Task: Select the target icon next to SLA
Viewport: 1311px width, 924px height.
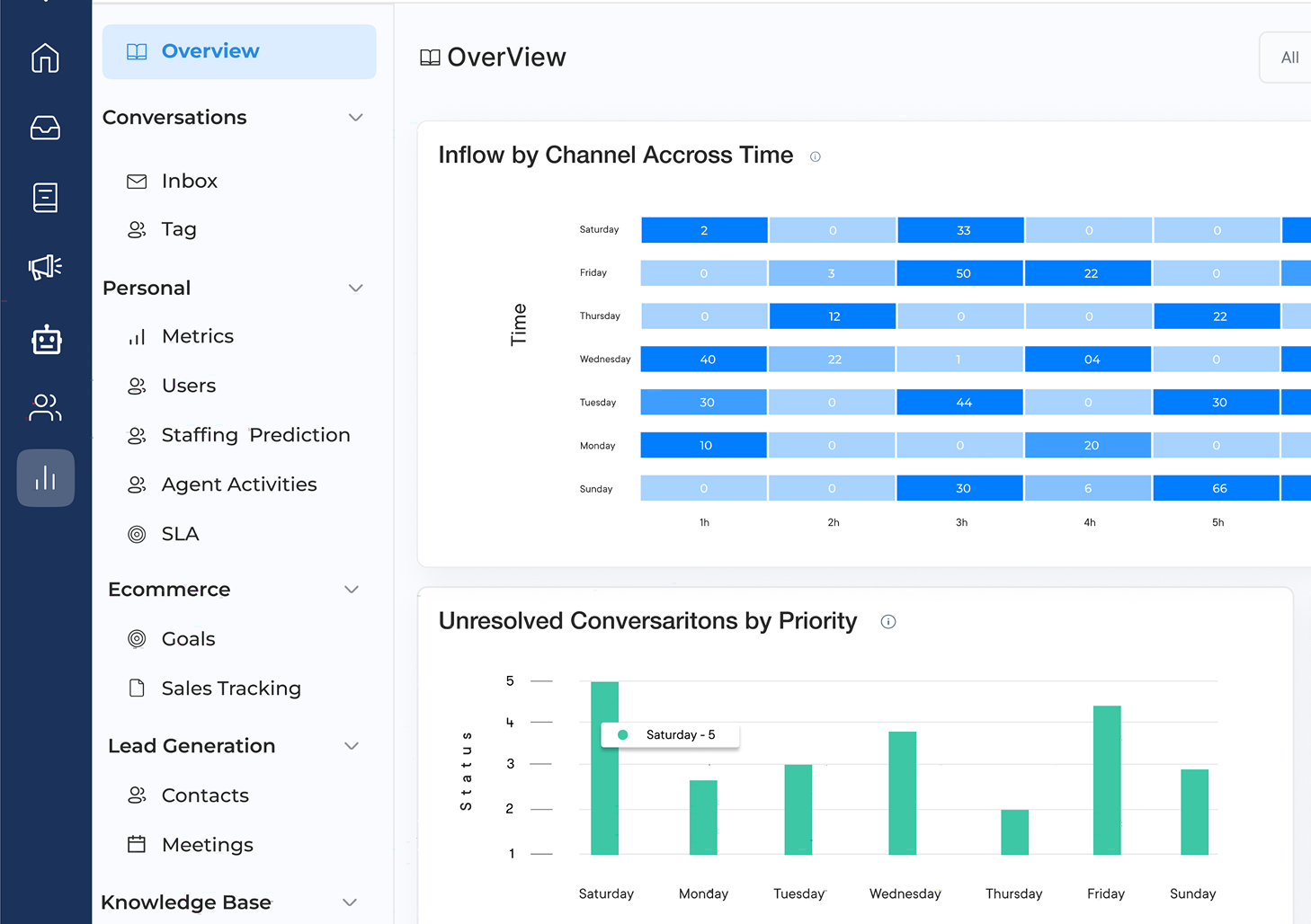Action: pos(137,533)
